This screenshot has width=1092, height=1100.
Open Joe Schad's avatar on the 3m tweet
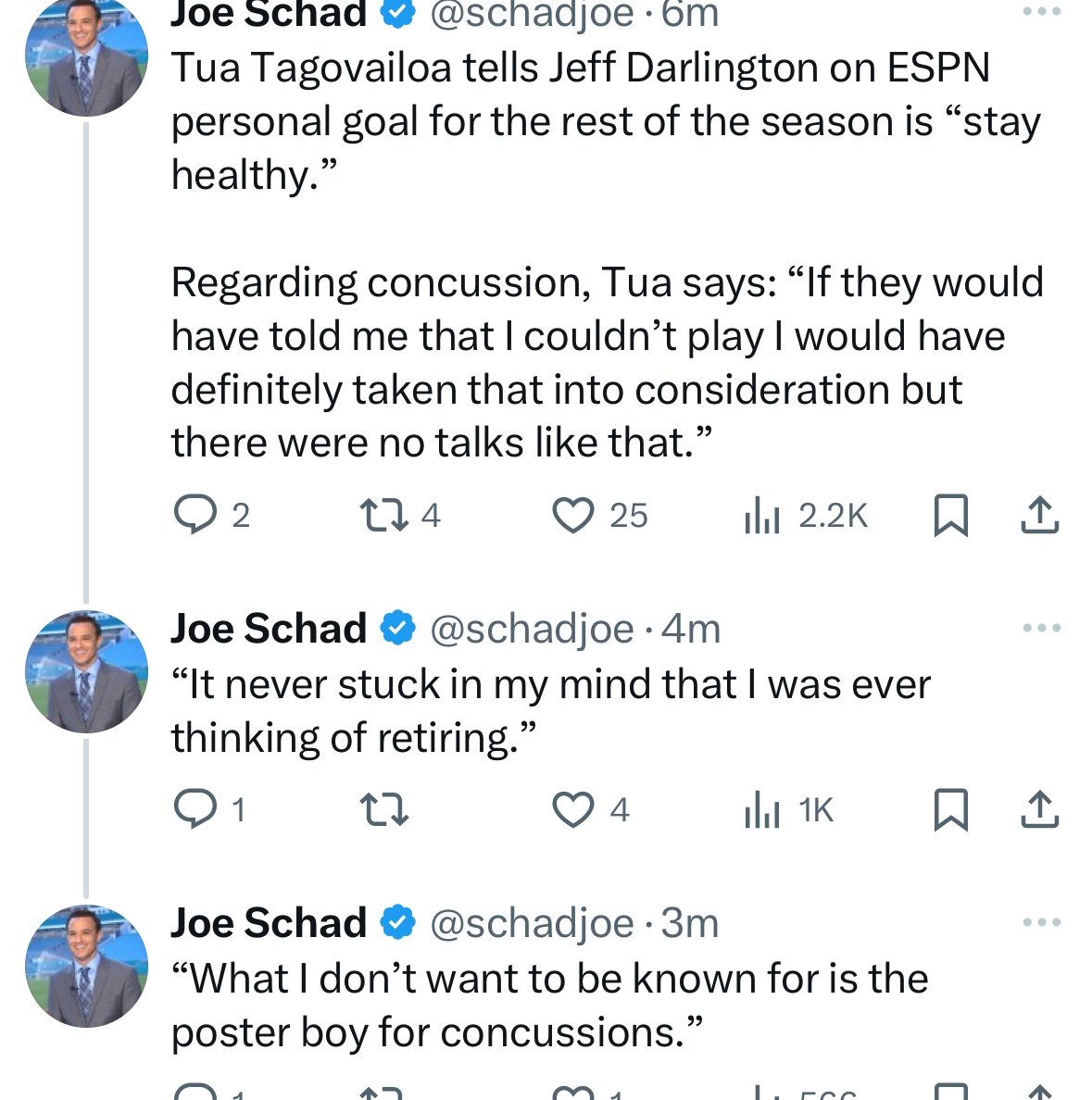[x=86, y=966]
